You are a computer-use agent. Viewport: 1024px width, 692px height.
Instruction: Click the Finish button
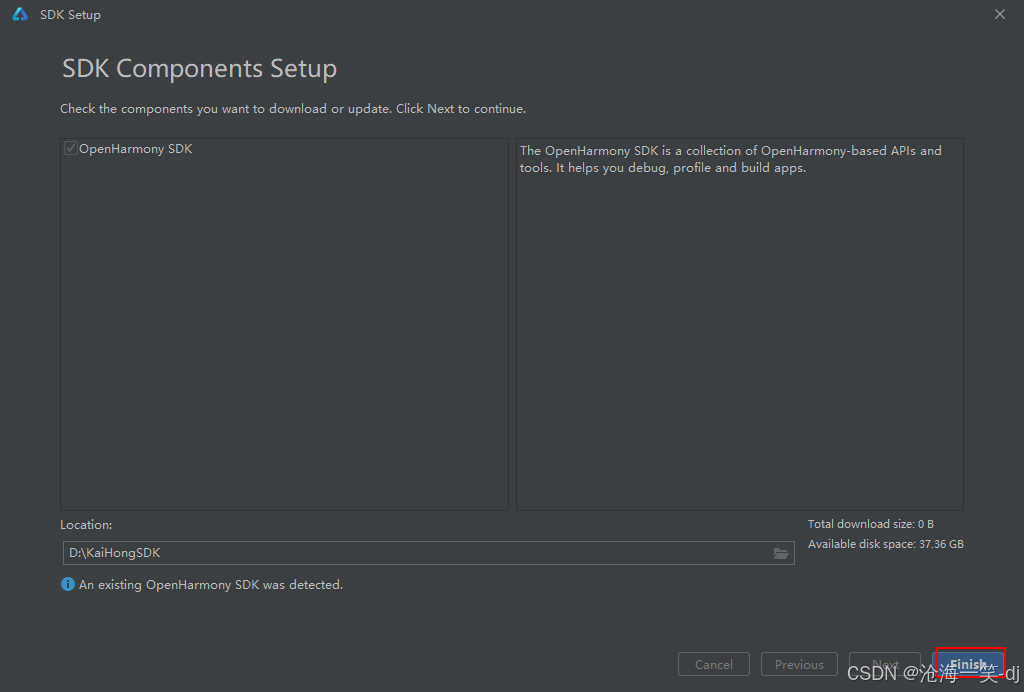[x=970, y=663]
